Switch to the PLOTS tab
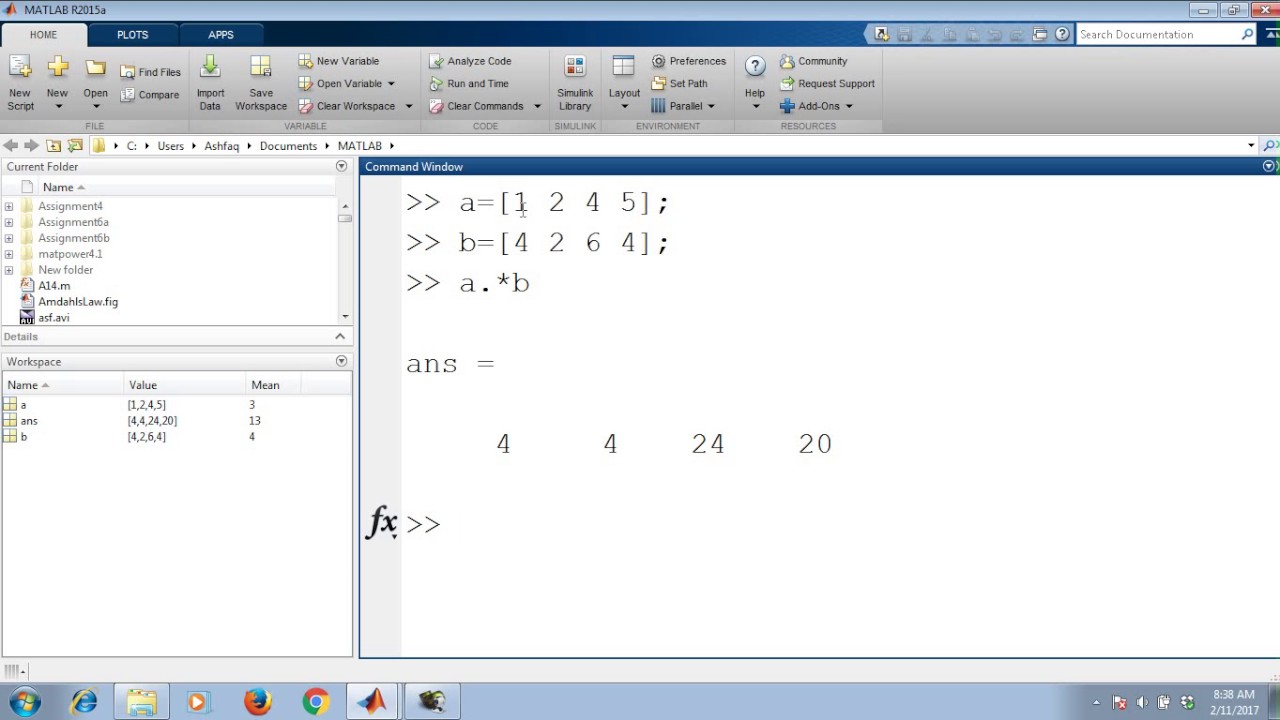The height and width of the screenshot is (720, 1280). click(x=132, y=35)
